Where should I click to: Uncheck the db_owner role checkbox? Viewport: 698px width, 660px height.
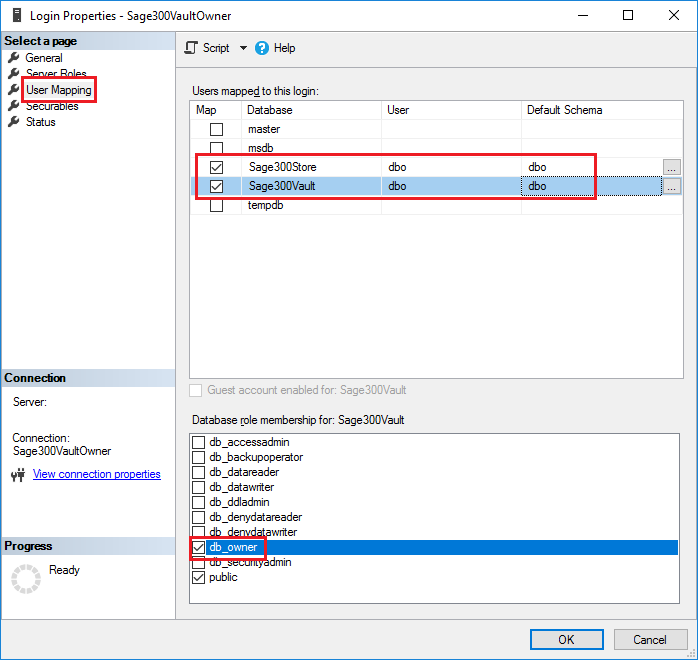(x=198, y=547)
